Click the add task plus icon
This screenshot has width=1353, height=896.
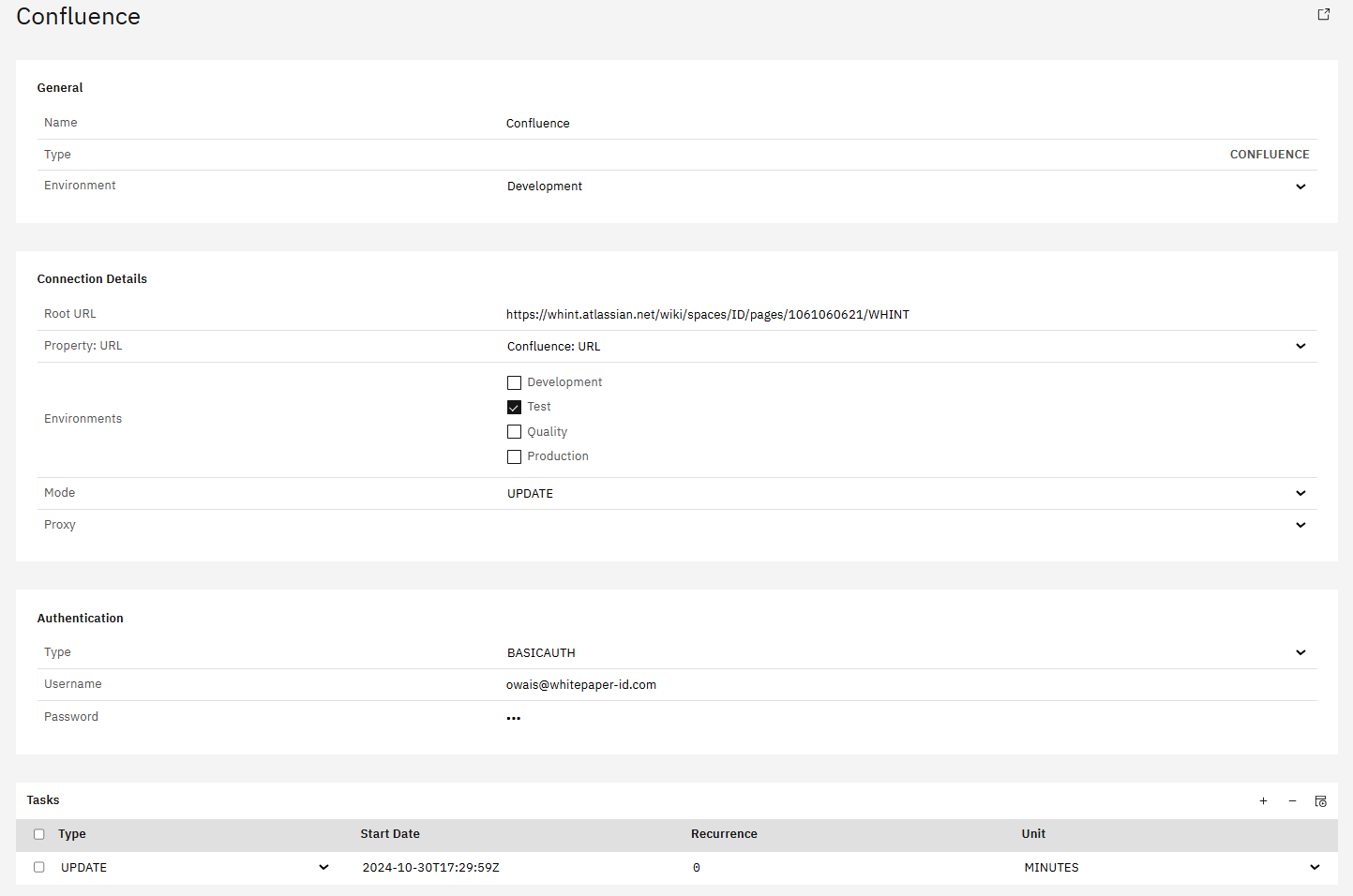[x=1263, y=801]
